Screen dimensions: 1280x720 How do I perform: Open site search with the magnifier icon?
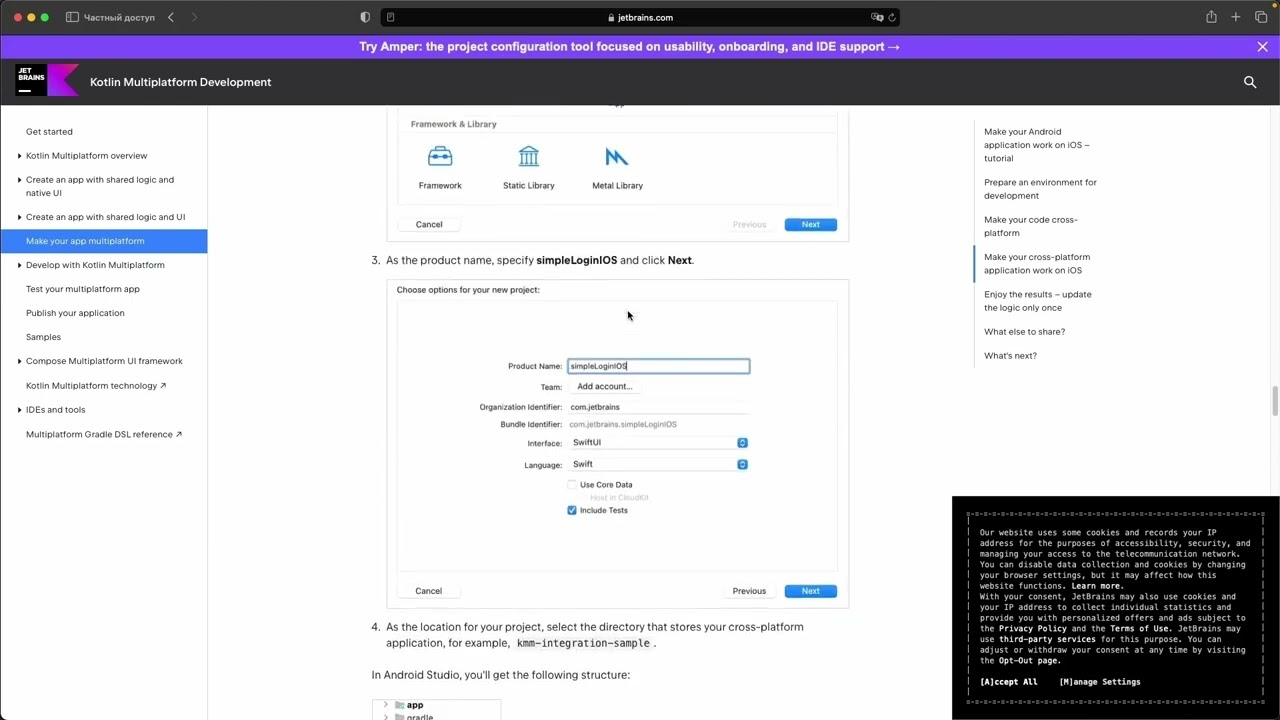(x=1250, y=82)
